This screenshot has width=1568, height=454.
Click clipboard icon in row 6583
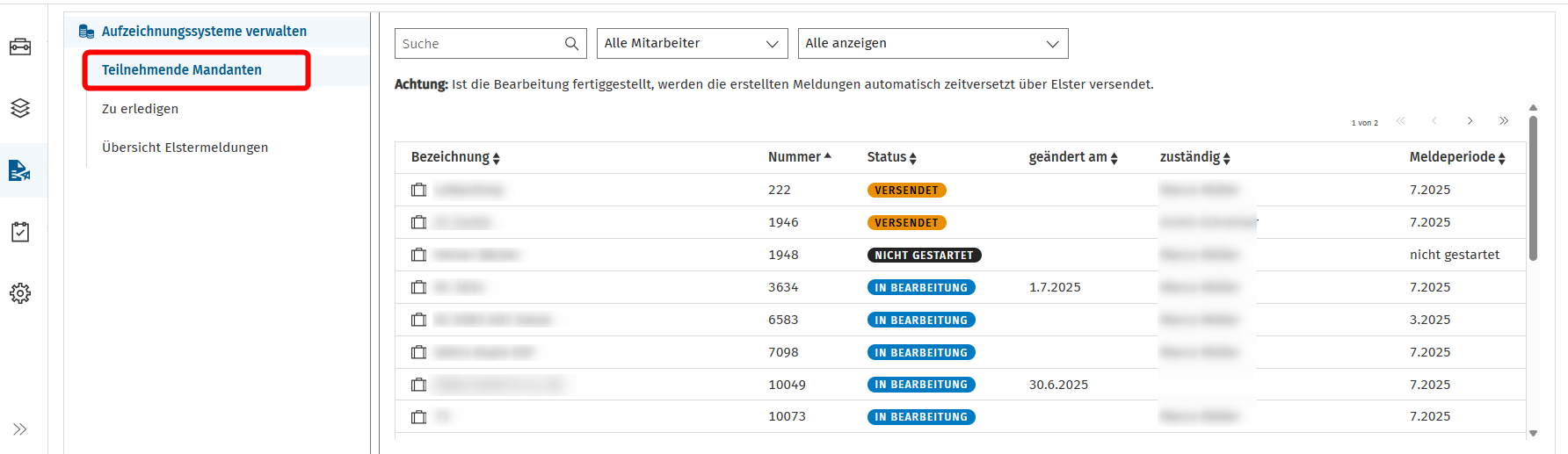(419, 320)
